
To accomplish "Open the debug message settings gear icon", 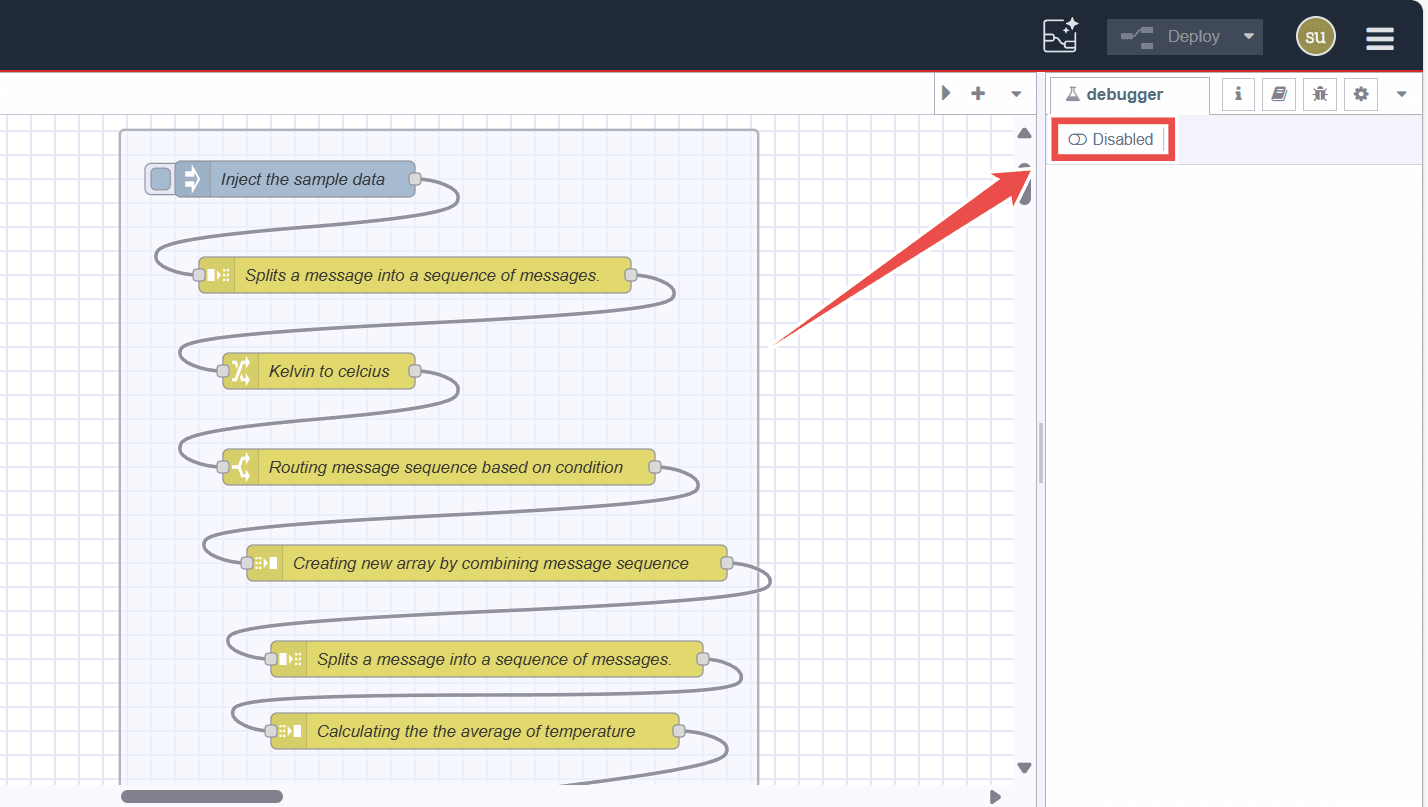I will (x=1360, y=94).
